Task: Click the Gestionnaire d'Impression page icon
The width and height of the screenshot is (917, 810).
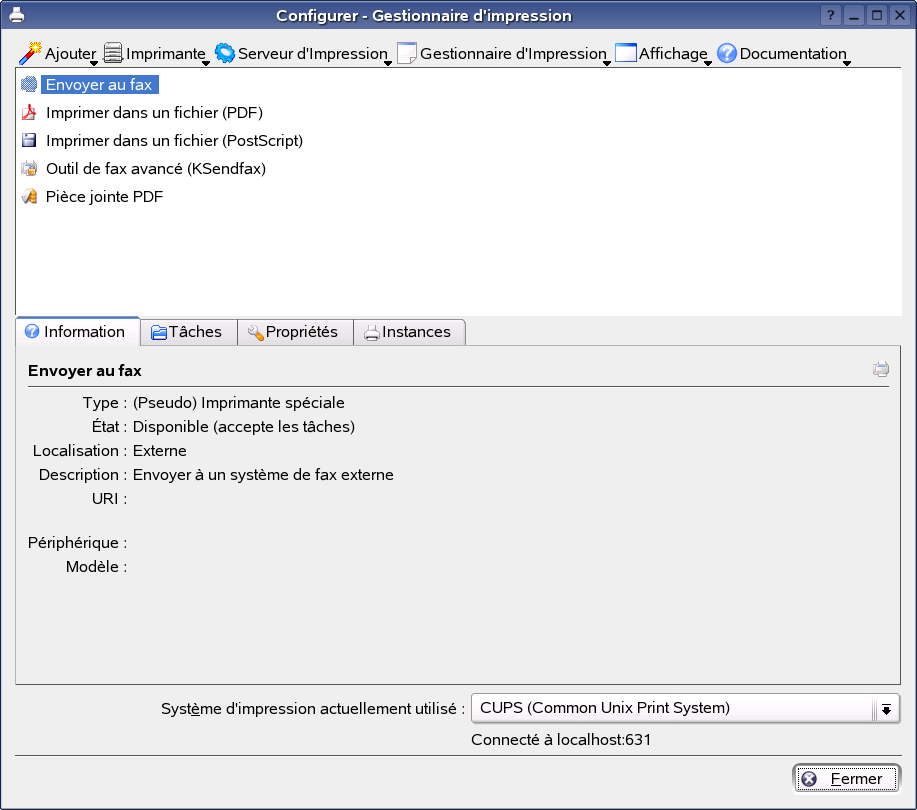Action: [x=406, y=53]
